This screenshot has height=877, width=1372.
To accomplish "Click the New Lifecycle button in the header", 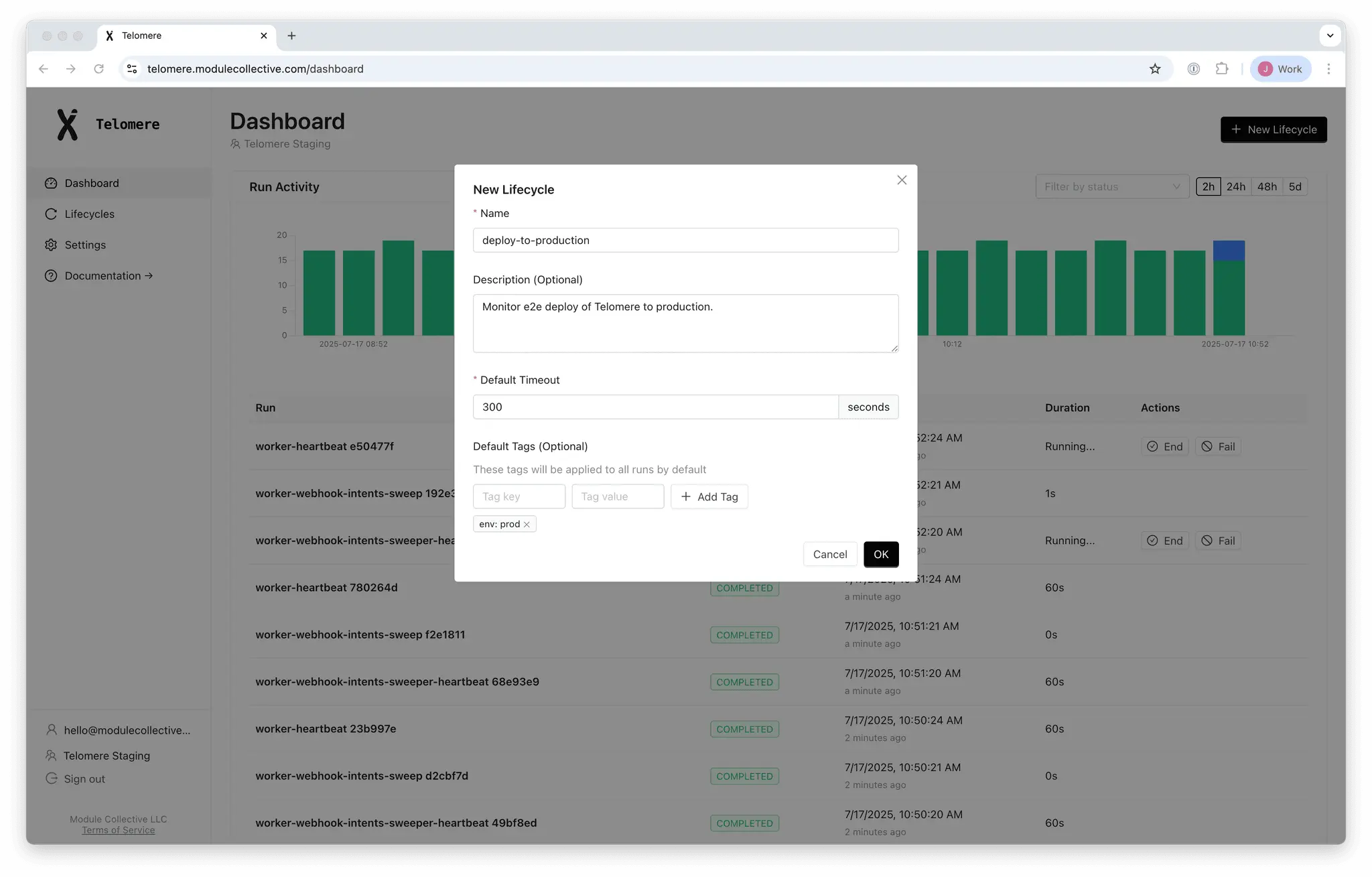I will pos(1274,130).
